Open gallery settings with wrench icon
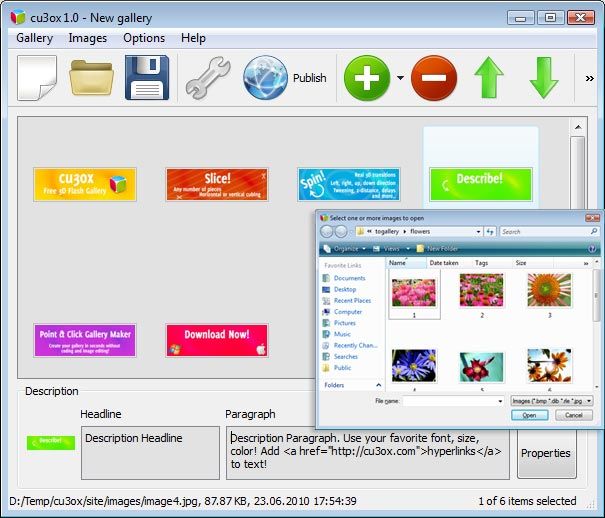This screenshot has width=605, height=518. click(208, 78)
